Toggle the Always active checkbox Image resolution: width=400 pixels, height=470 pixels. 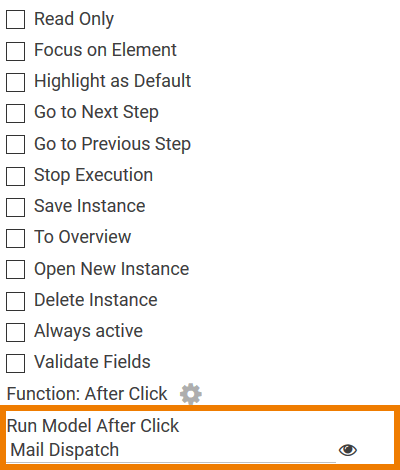coord(15,332)
